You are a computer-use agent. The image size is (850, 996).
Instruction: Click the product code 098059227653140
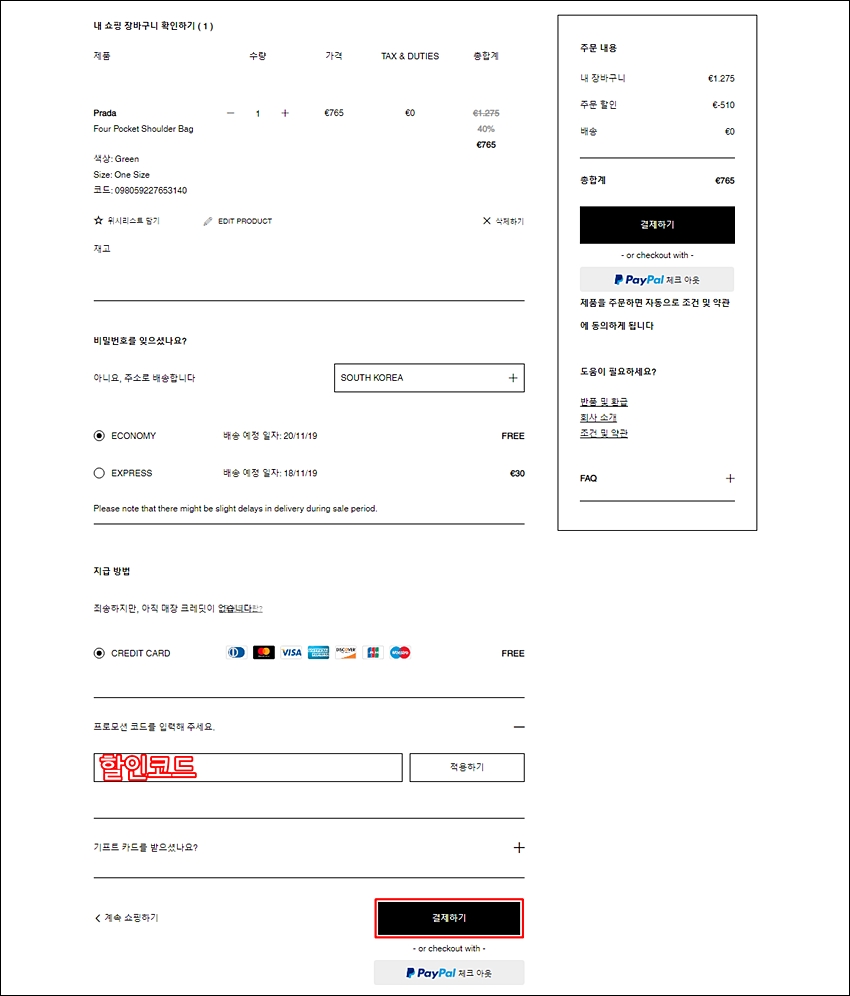point(151,191)
